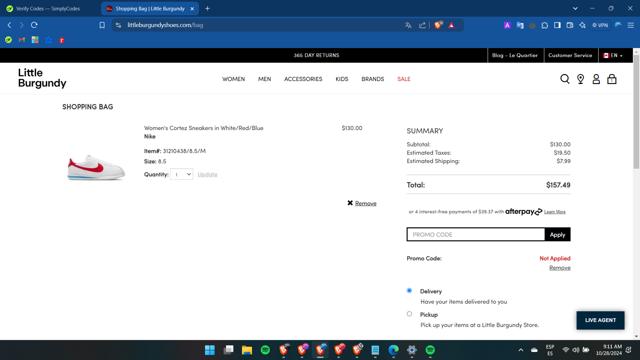This screenshot has width=640, height=360.
Task: Click the translate icon in address bar
Action: tap(408, 25)
